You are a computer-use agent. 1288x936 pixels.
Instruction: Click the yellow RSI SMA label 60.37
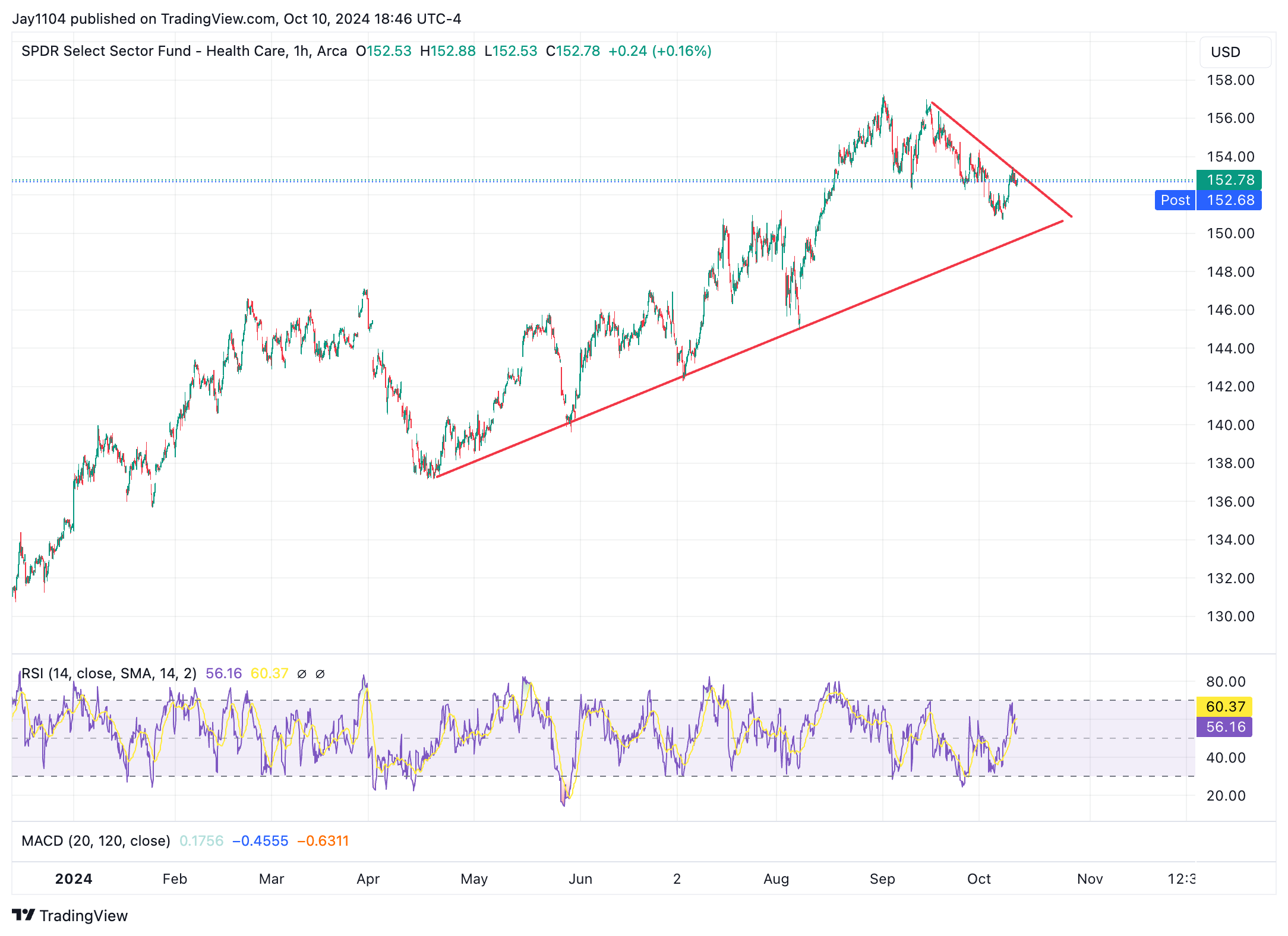coord(1224,706)
